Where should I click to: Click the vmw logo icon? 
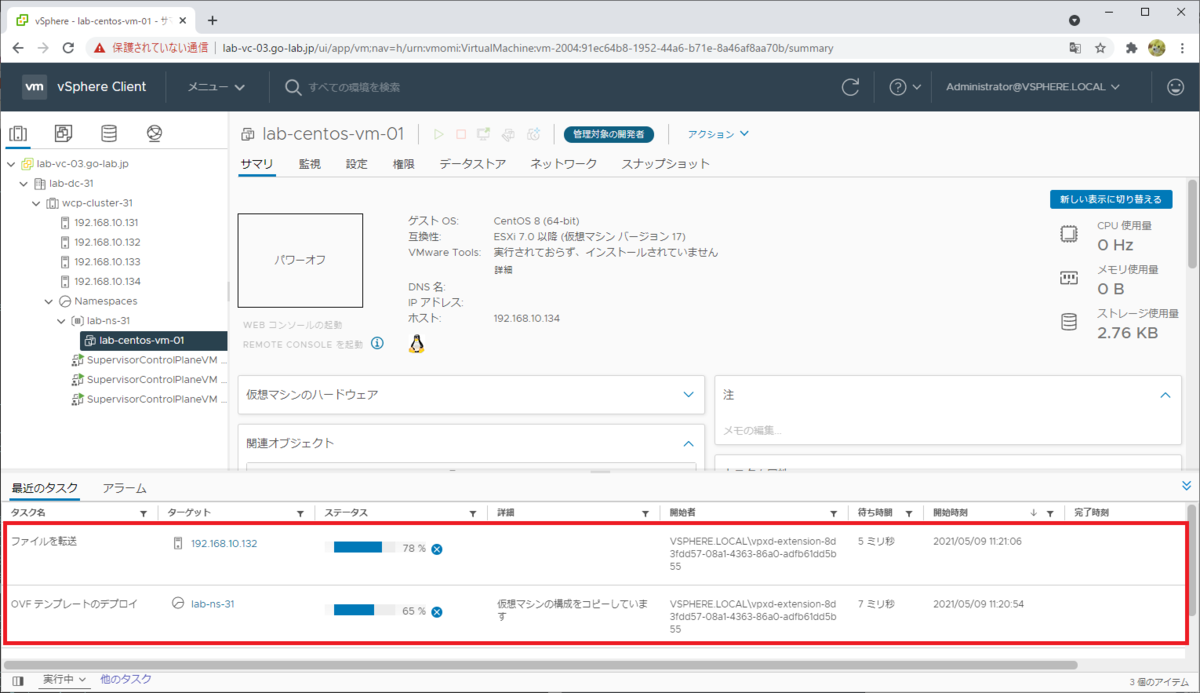(35, 87)
